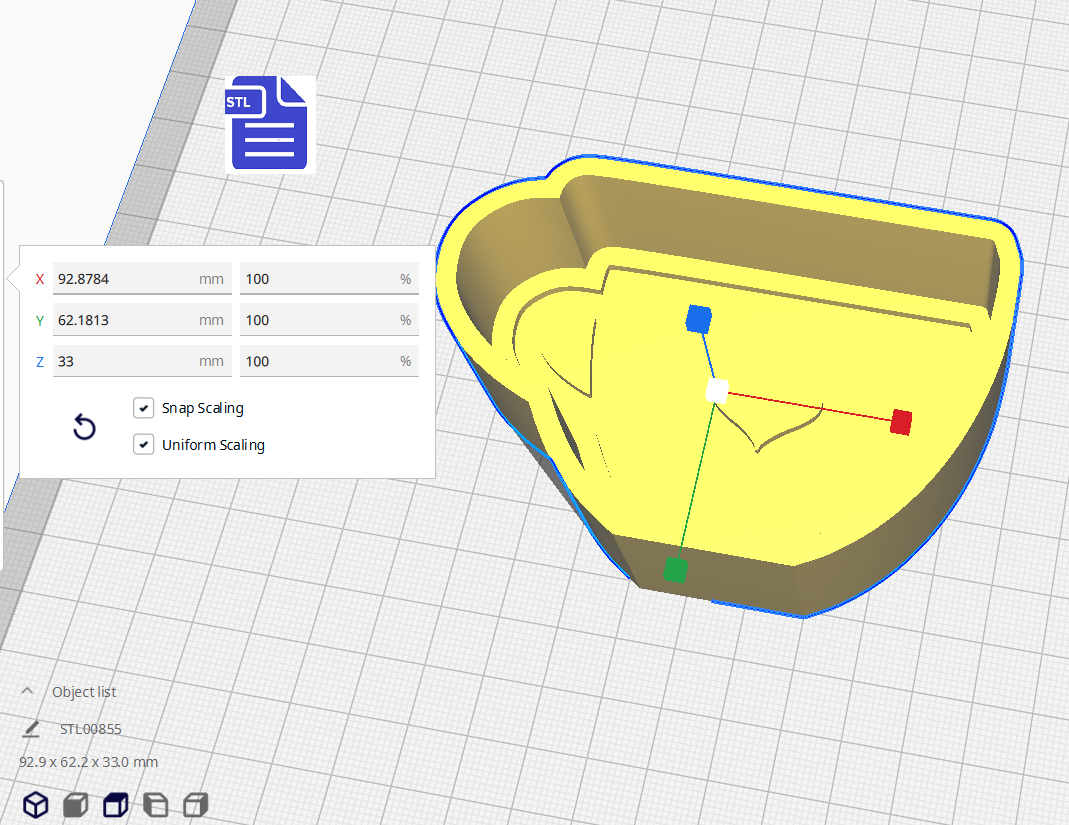
Task: Click the green Y-axis scale handle
Action: (676, 570)
